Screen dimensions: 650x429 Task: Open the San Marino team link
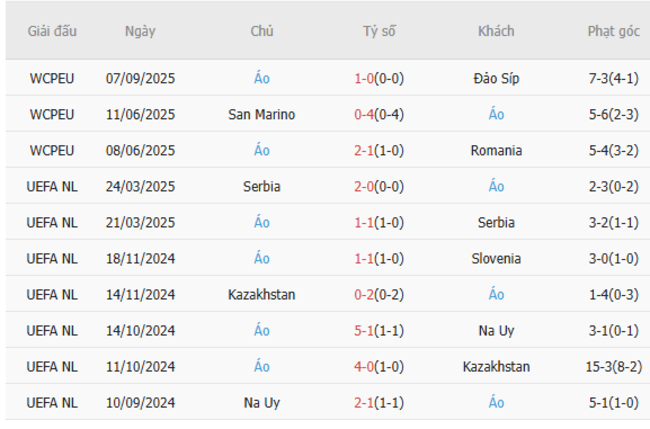click(x=262, y=114)
